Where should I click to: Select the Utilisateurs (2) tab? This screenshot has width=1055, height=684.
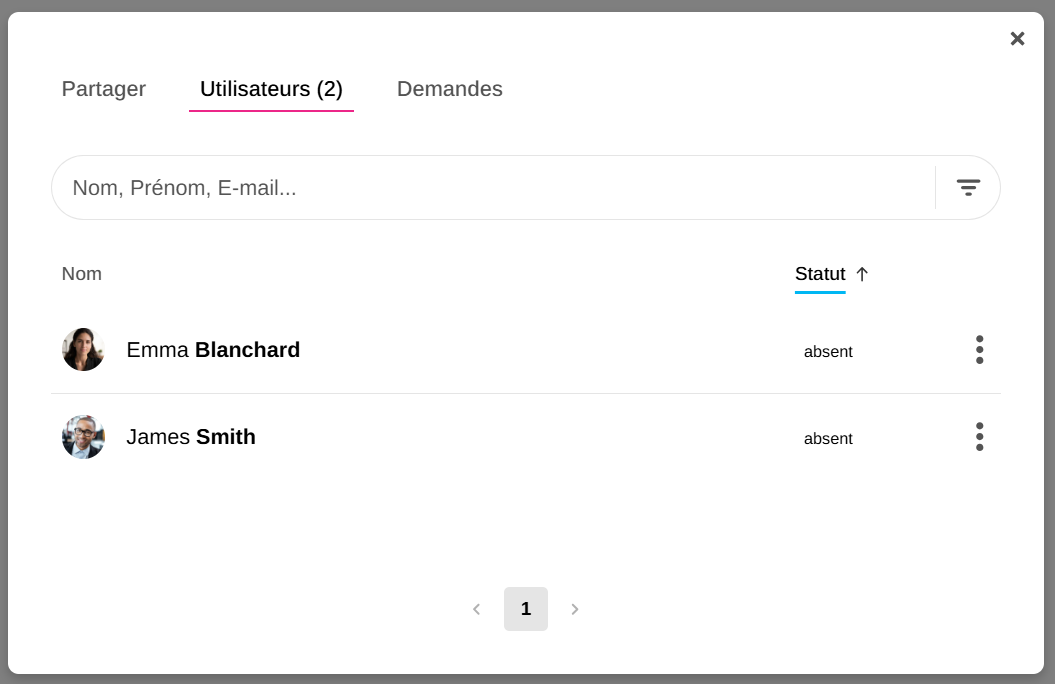(x=271, y=89)
